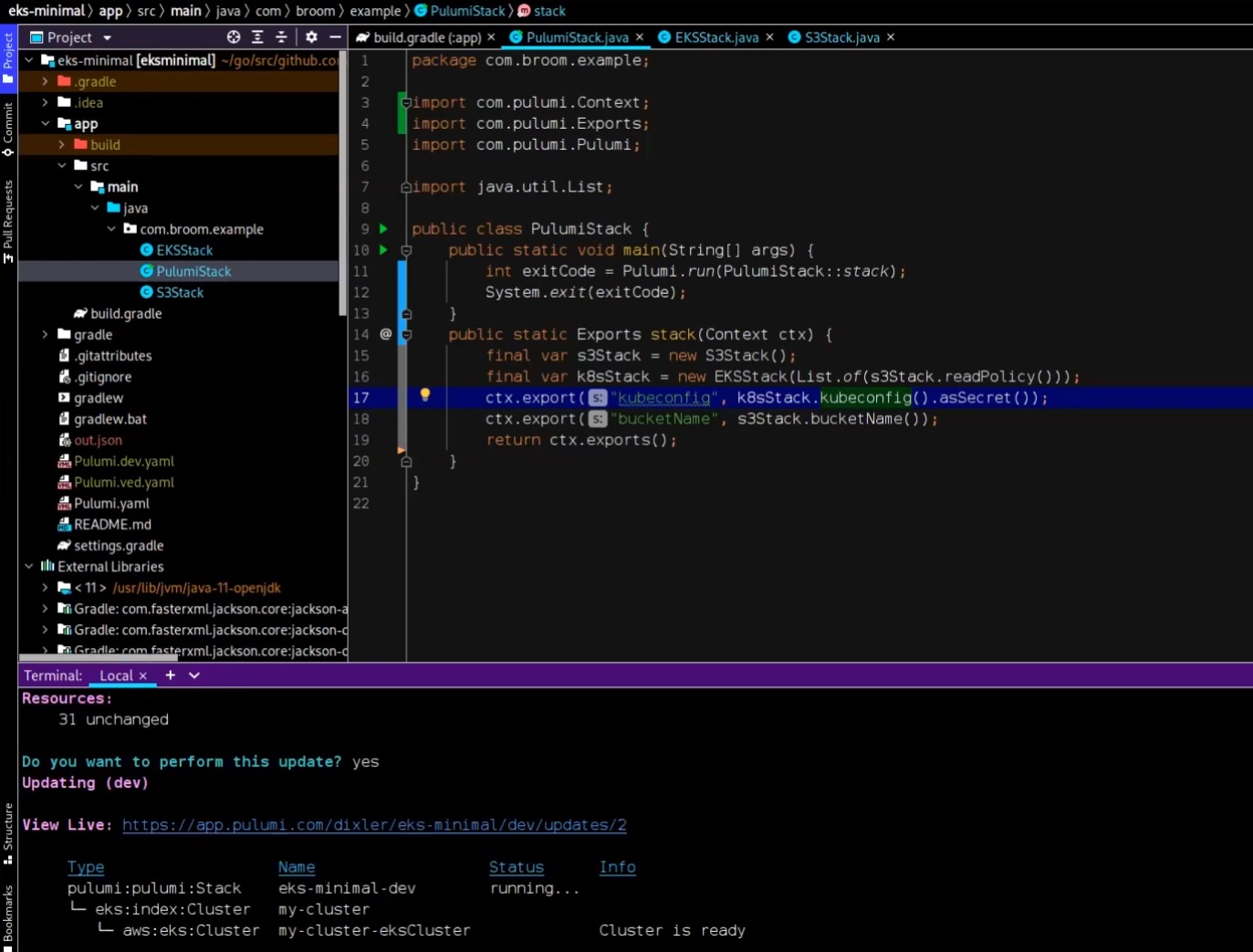Collapse the com.broom.example package

111,229
